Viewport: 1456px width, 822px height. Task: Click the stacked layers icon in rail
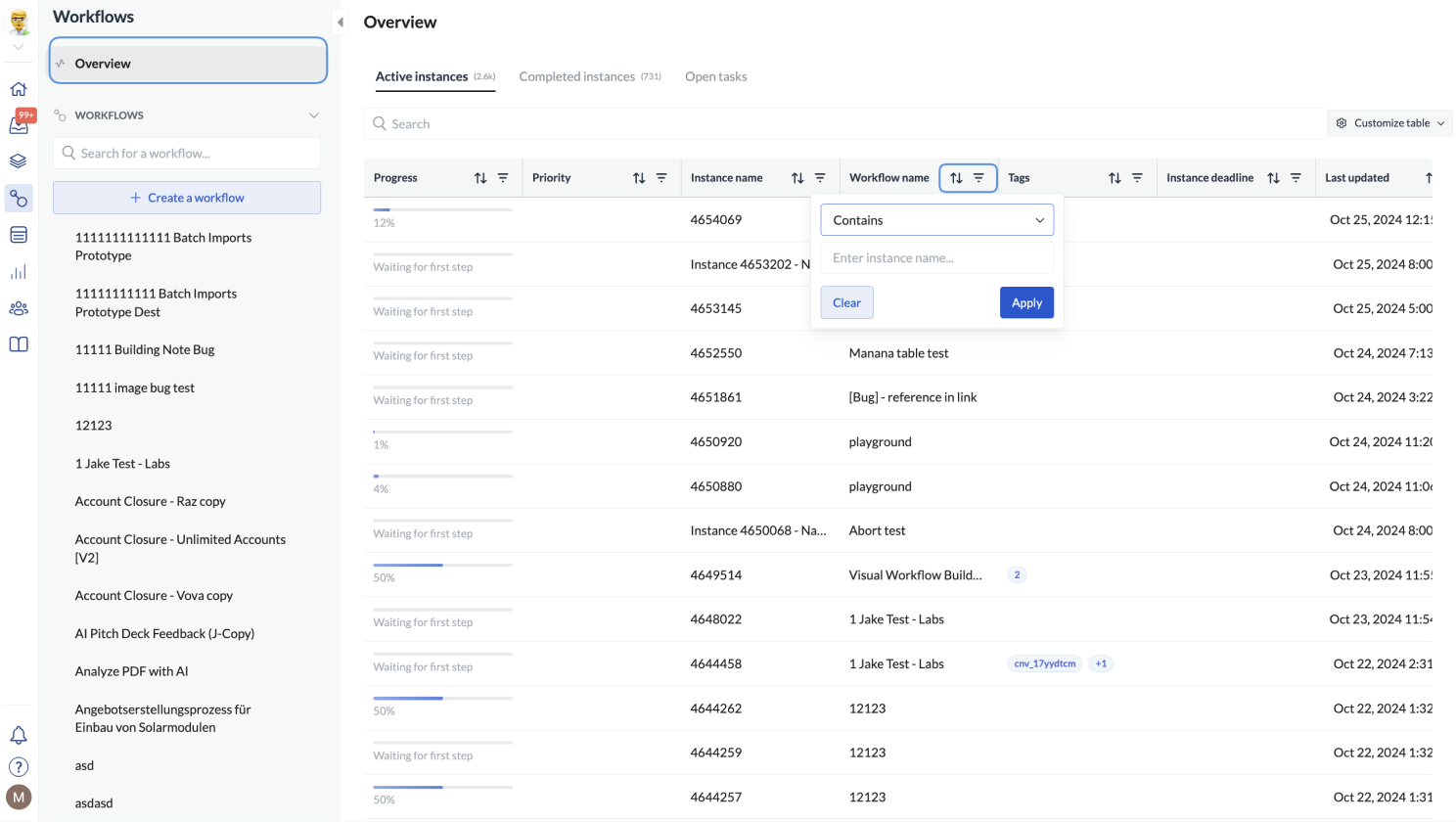tap(19, 161)
